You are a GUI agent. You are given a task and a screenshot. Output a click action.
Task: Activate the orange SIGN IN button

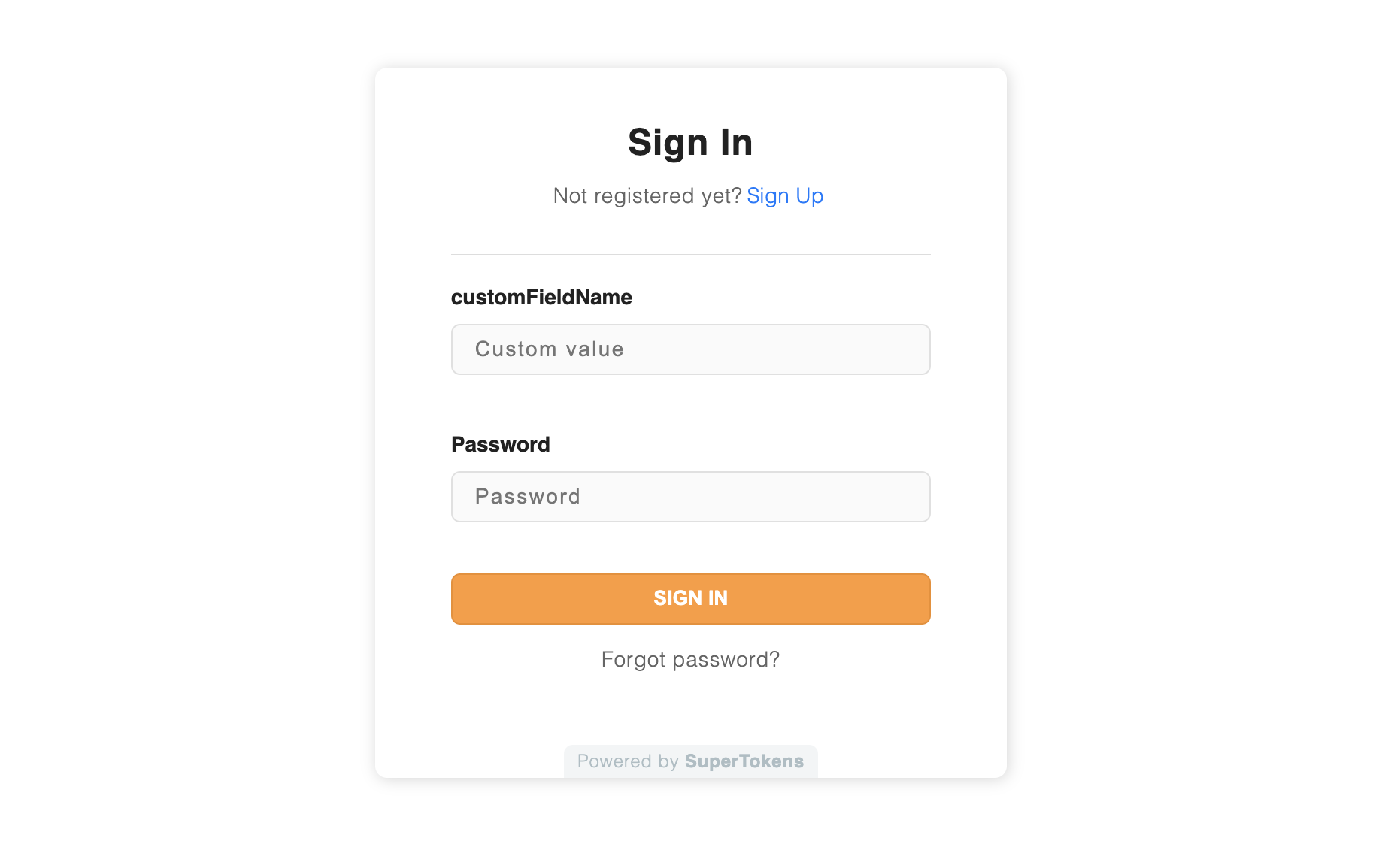(x=690, y=598)
